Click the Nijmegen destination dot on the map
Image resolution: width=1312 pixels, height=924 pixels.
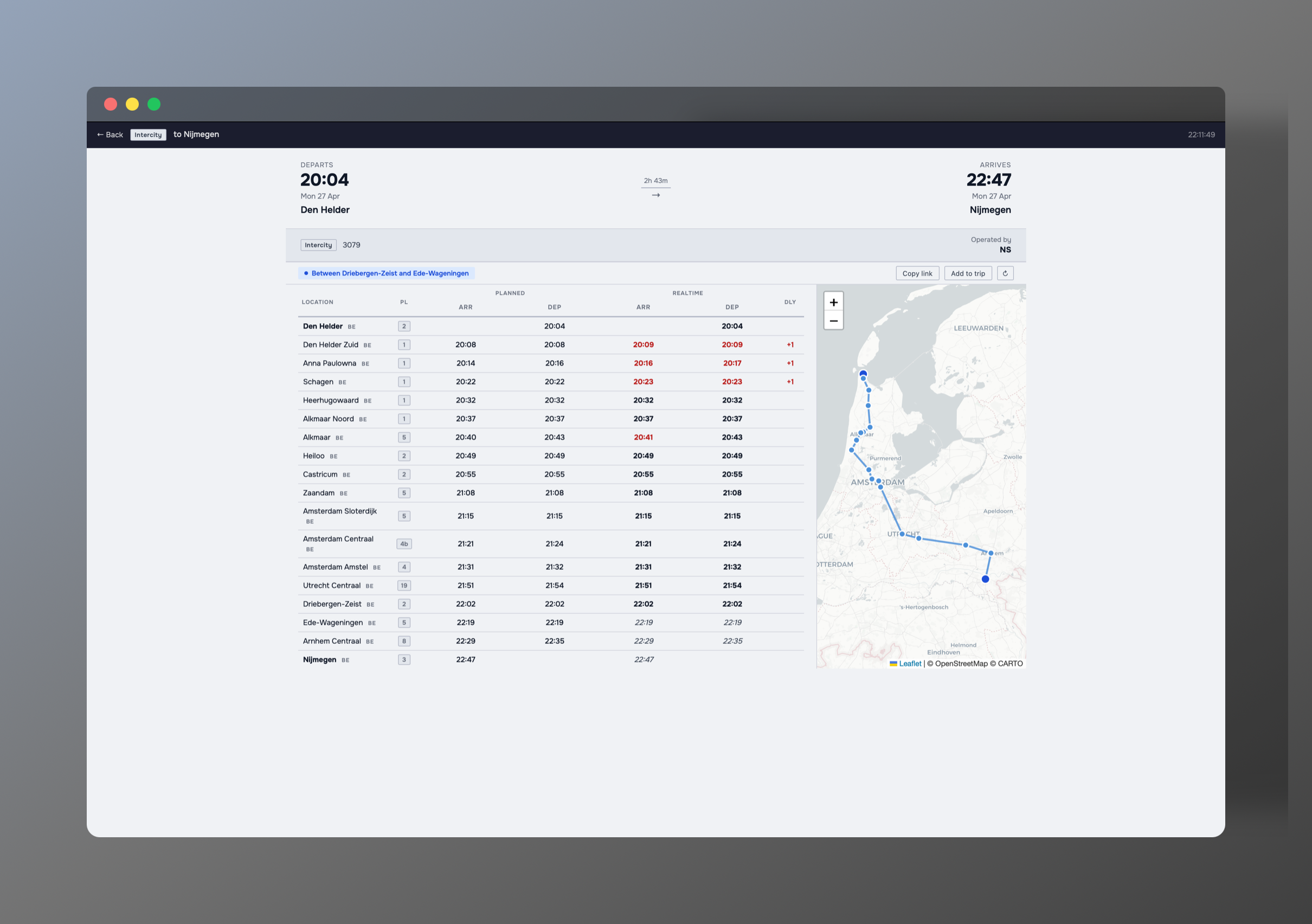click(x=985, y=579)
